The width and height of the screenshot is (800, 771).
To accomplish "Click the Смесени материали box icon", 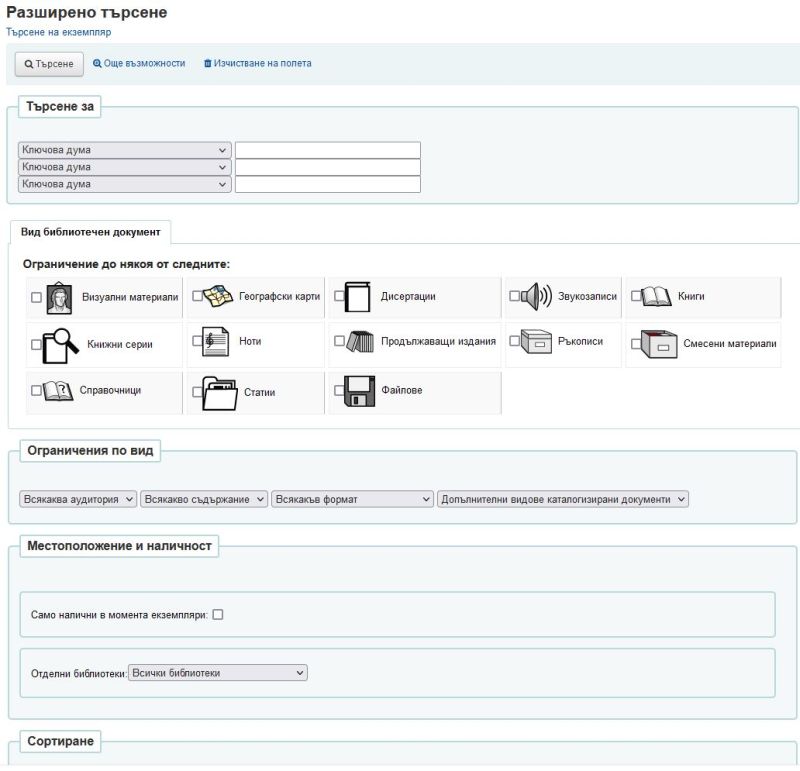I will (659, 344).
